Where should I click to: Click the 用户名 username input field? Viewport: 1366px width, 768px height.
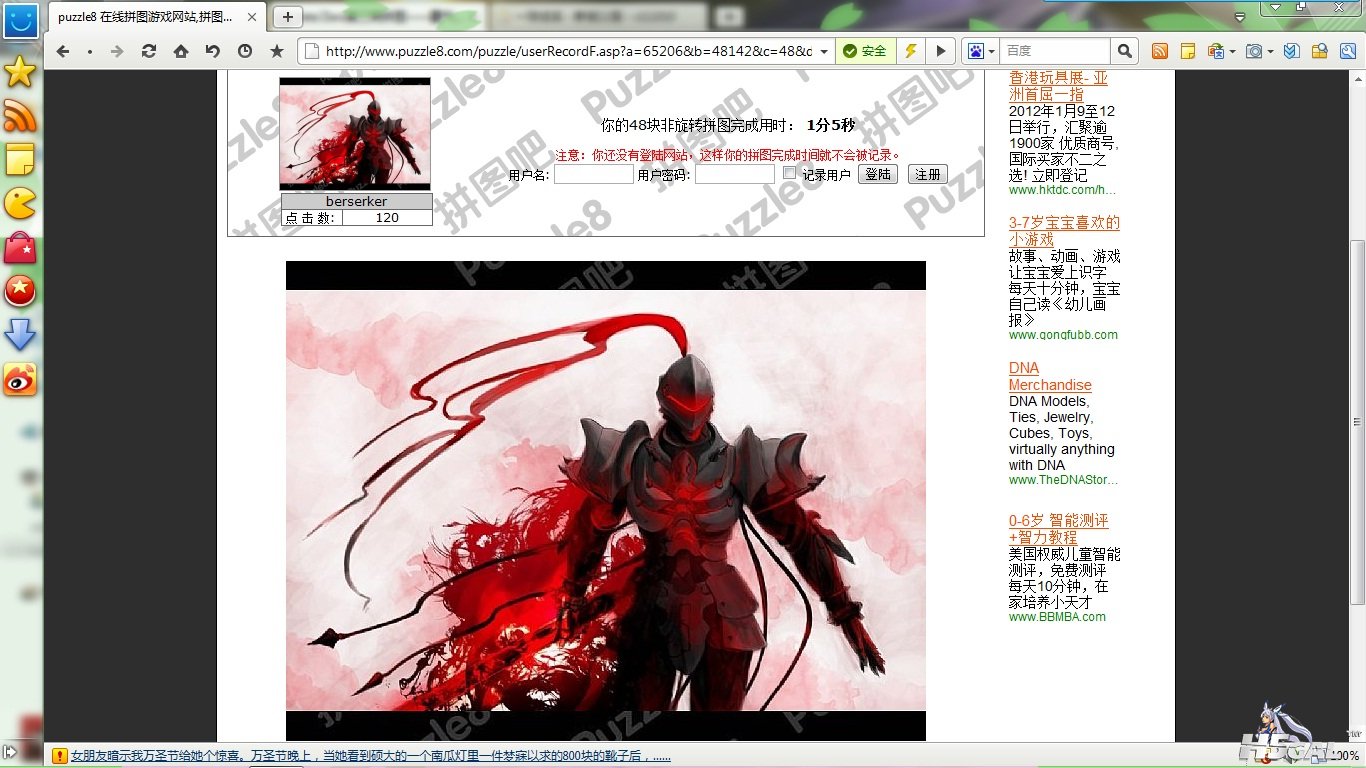pos(594,174)
